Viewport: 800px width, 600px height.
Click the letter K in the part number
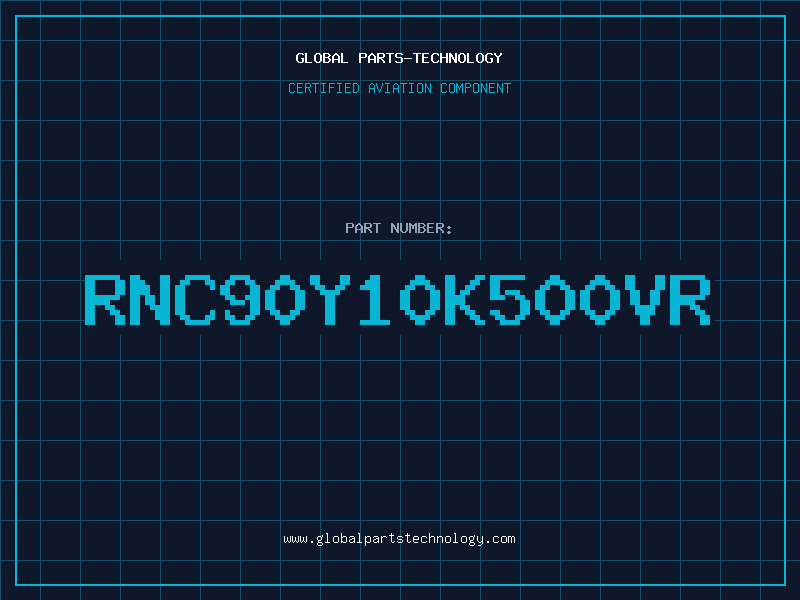point(465,299)
